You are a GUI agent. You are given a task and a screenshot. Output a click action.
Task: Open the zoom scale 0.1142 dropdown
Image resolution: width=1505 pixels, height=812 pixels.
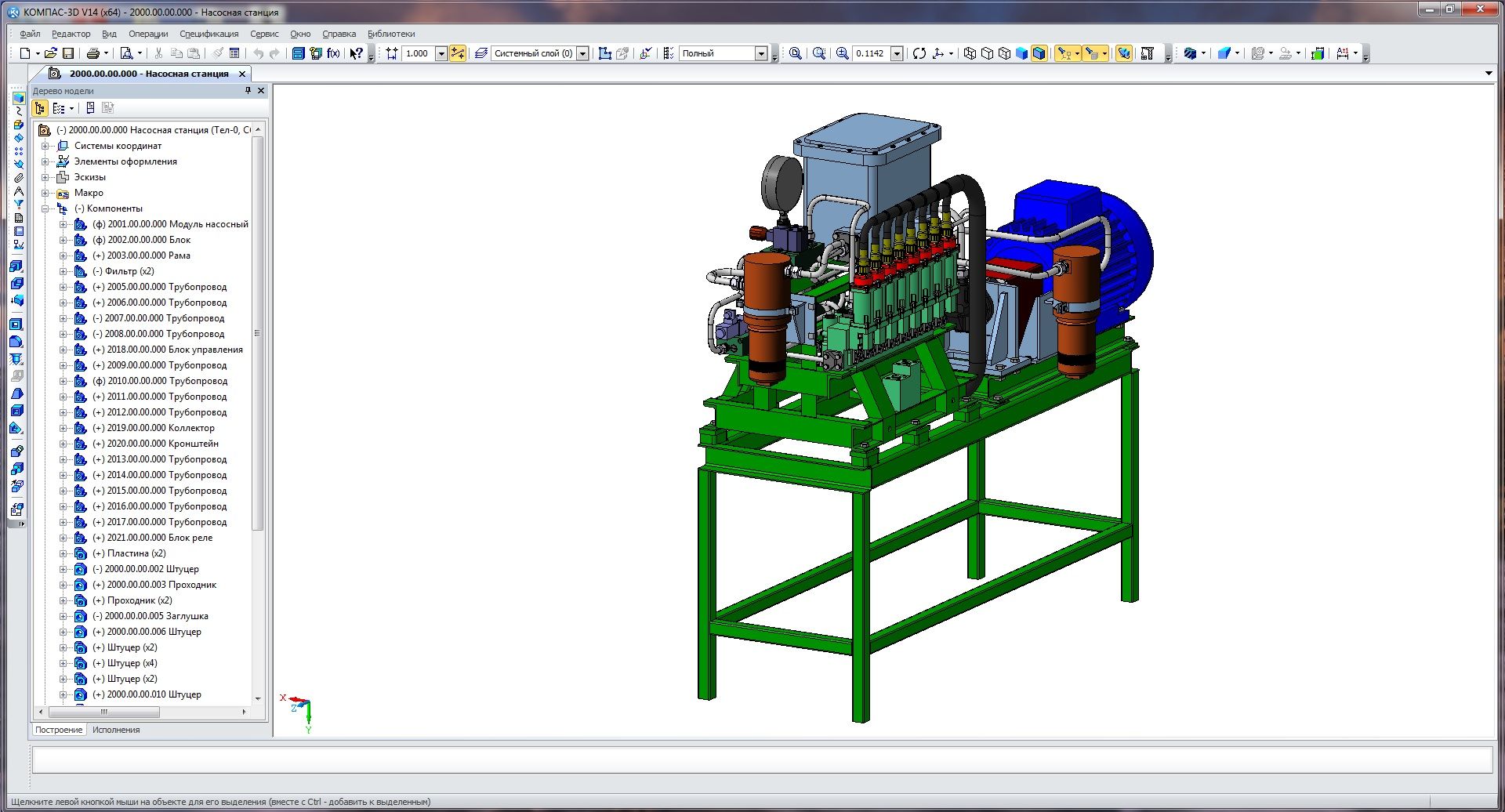pyautogui.click(x=897, y=53)
